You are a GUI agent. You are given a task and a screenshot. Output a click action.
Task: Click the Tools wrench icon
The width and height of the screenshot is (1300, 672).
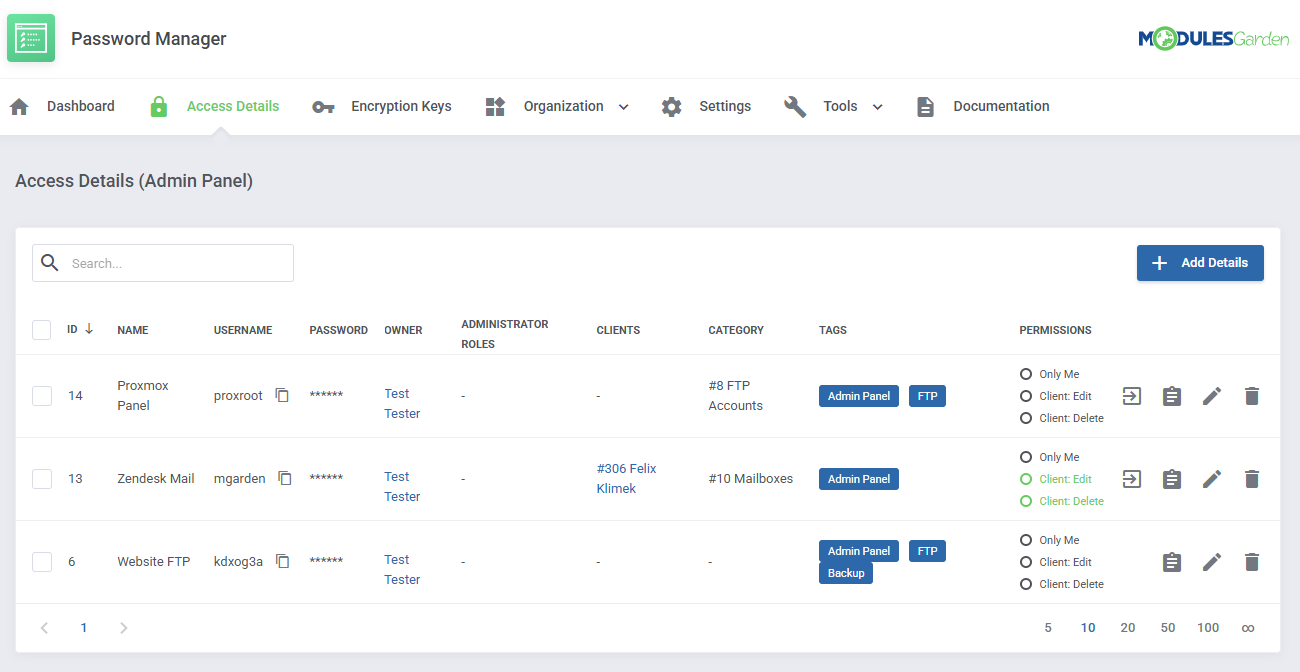click(795, 107)
